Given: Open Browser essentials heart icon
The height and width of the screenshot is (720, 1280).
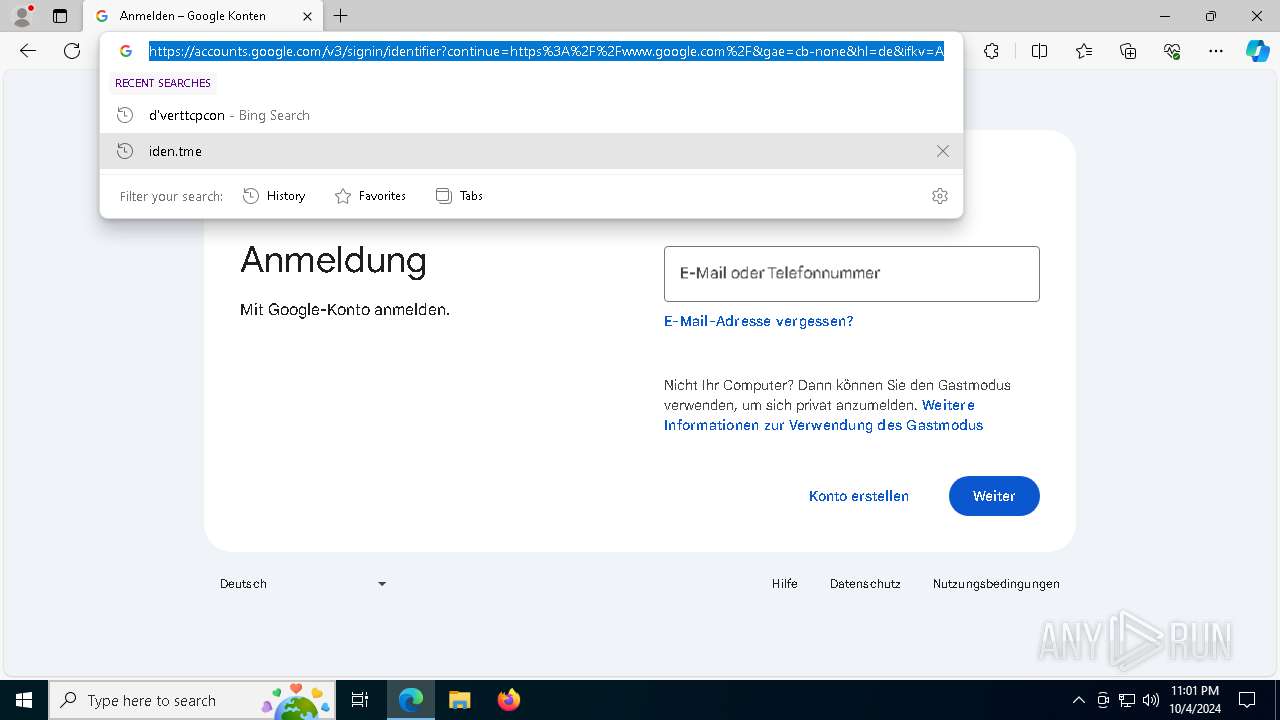Looking at the screenshot, I should pyautogui.click(x=1172, y=51).
